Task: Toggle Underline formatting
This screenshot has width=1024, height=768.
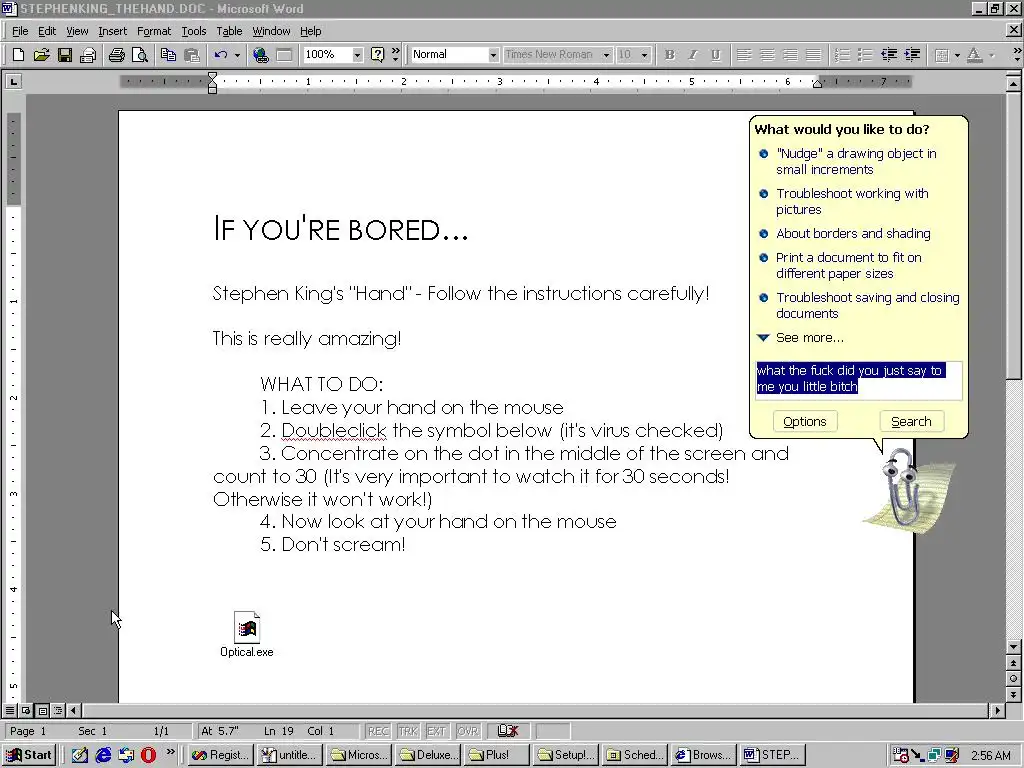Action: tap(716, 55)
